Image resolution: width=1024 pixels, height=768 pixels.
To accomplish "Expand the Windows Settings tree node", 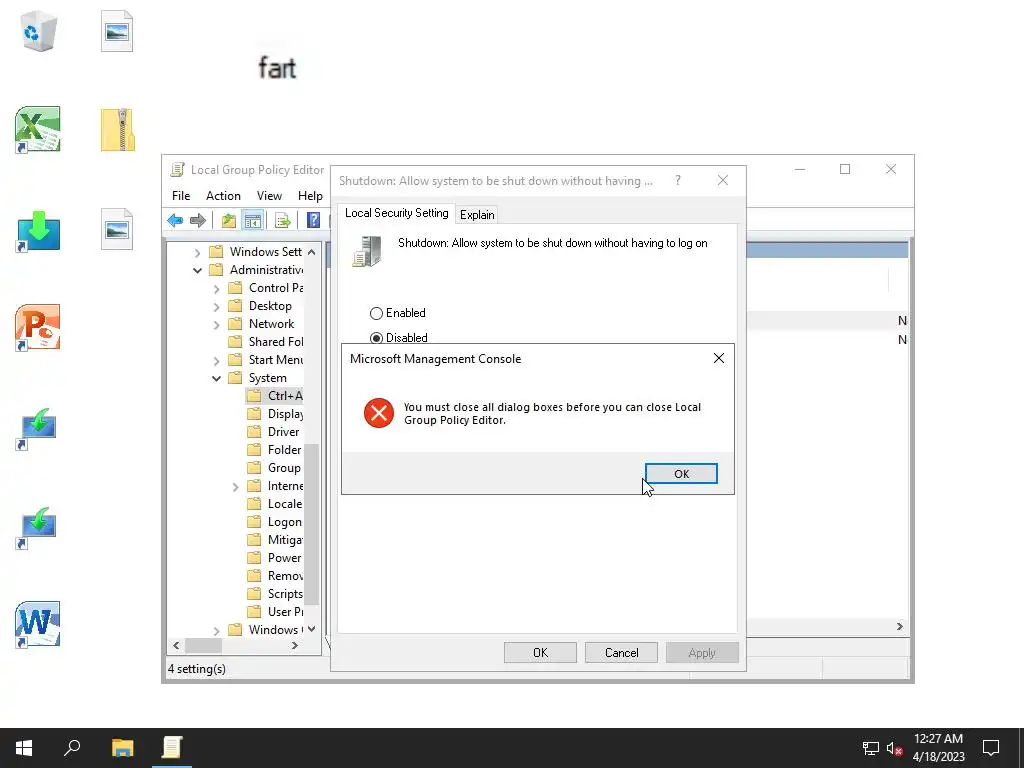I will (197, 252).
